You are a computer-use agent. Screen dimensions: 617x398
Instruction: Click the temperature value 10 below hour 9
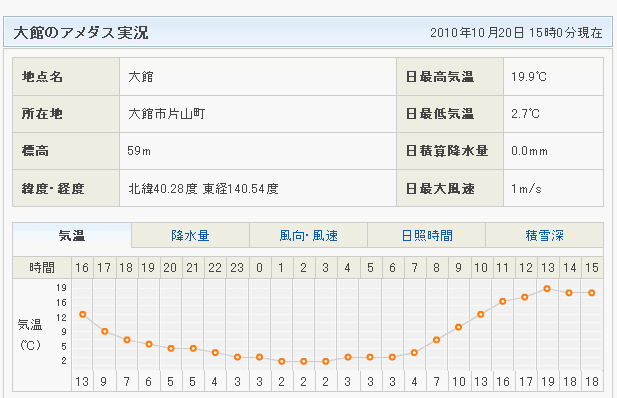coord(459,381)
